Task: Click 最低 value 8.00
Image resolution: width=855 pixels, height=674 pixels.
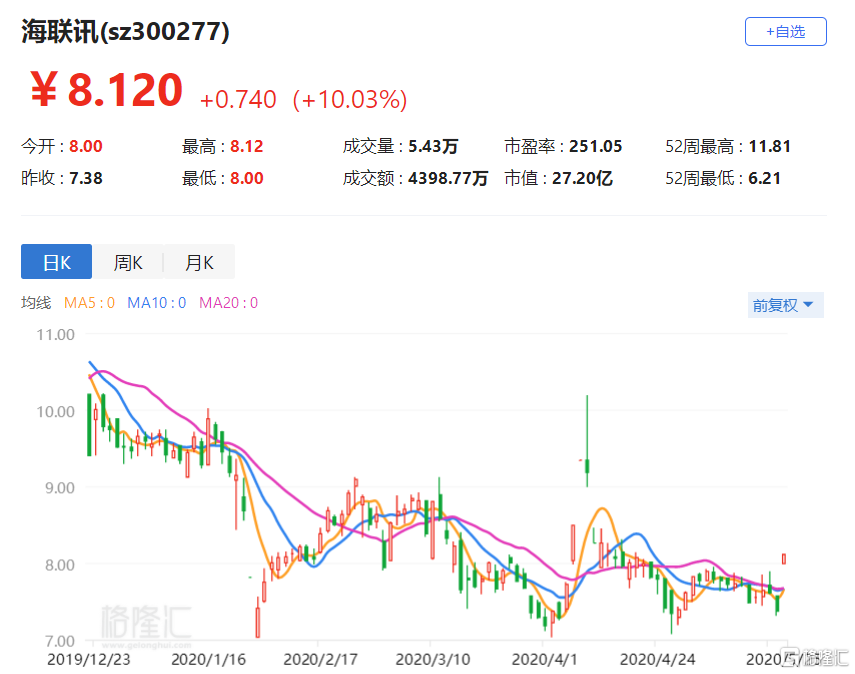Action: 246,178
